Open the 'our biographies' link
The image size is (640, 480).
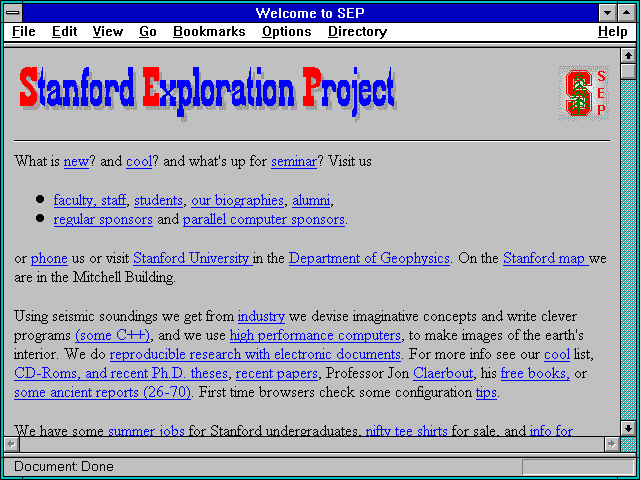coord(238,200)
